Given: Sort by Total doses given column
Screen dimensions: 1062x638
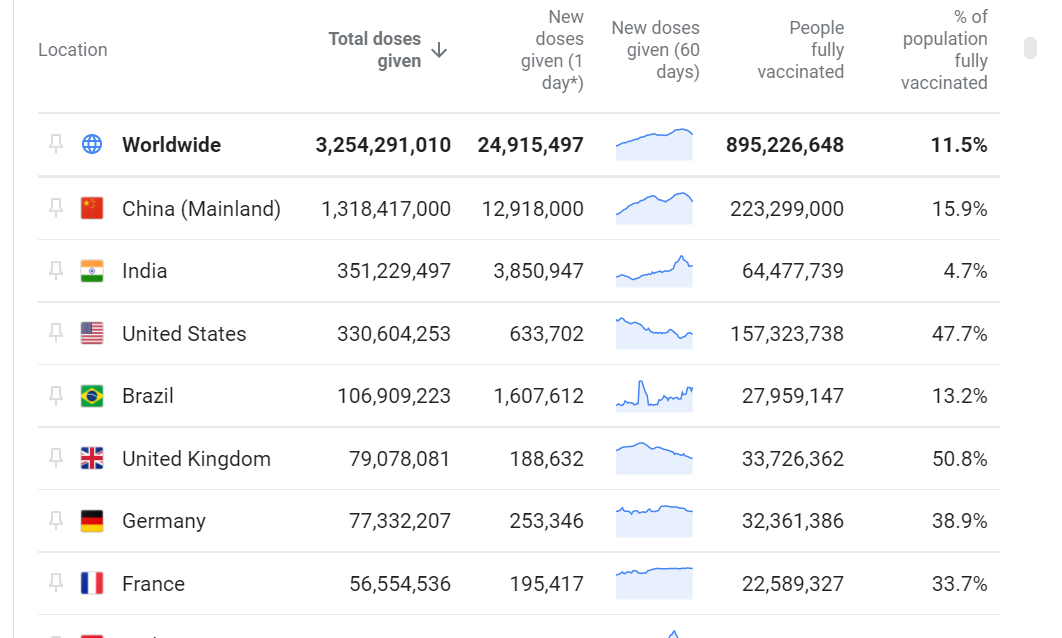Looking at the screenshot, I should pos(375,49).
